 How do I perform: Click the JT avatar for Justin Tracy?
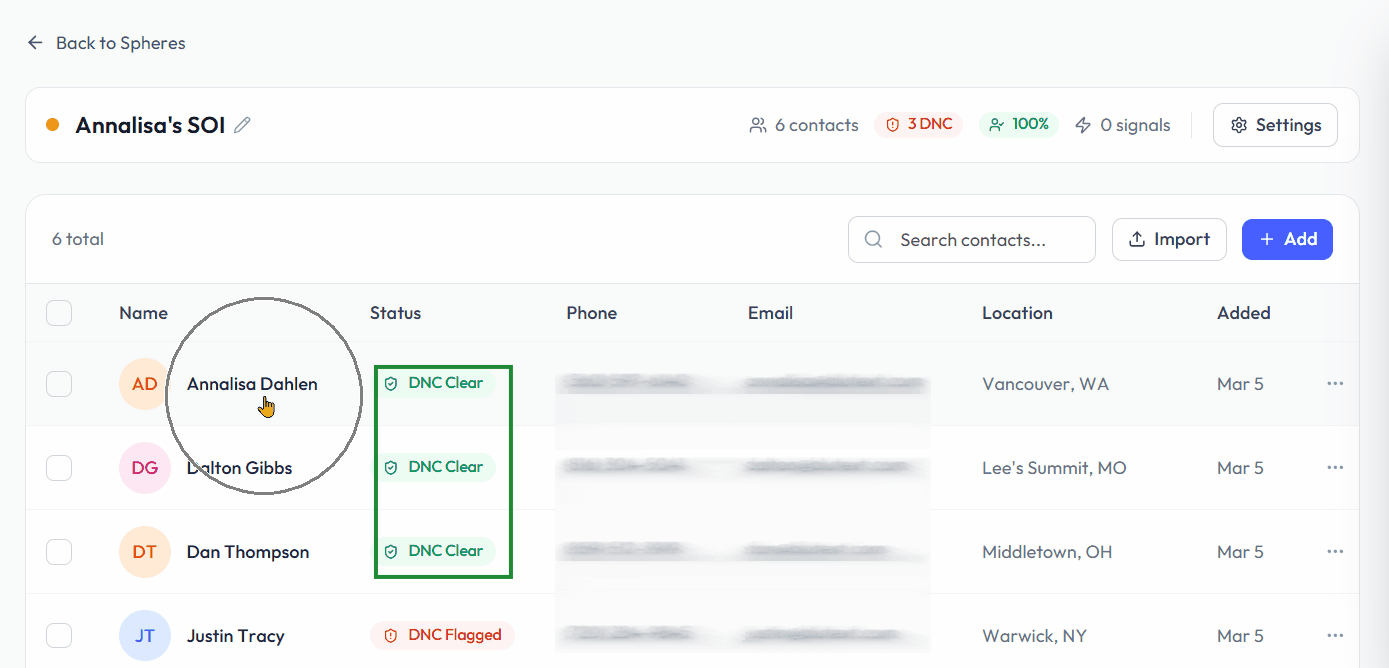[x=144, y=636]
